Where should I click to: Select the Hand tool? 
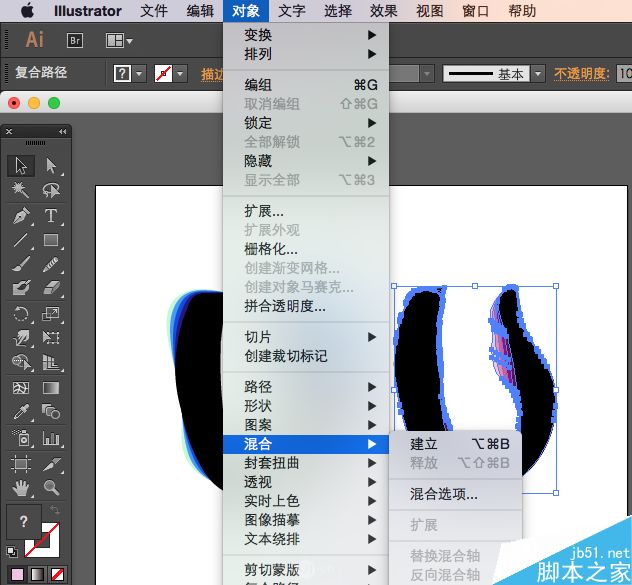click(21, 488)
